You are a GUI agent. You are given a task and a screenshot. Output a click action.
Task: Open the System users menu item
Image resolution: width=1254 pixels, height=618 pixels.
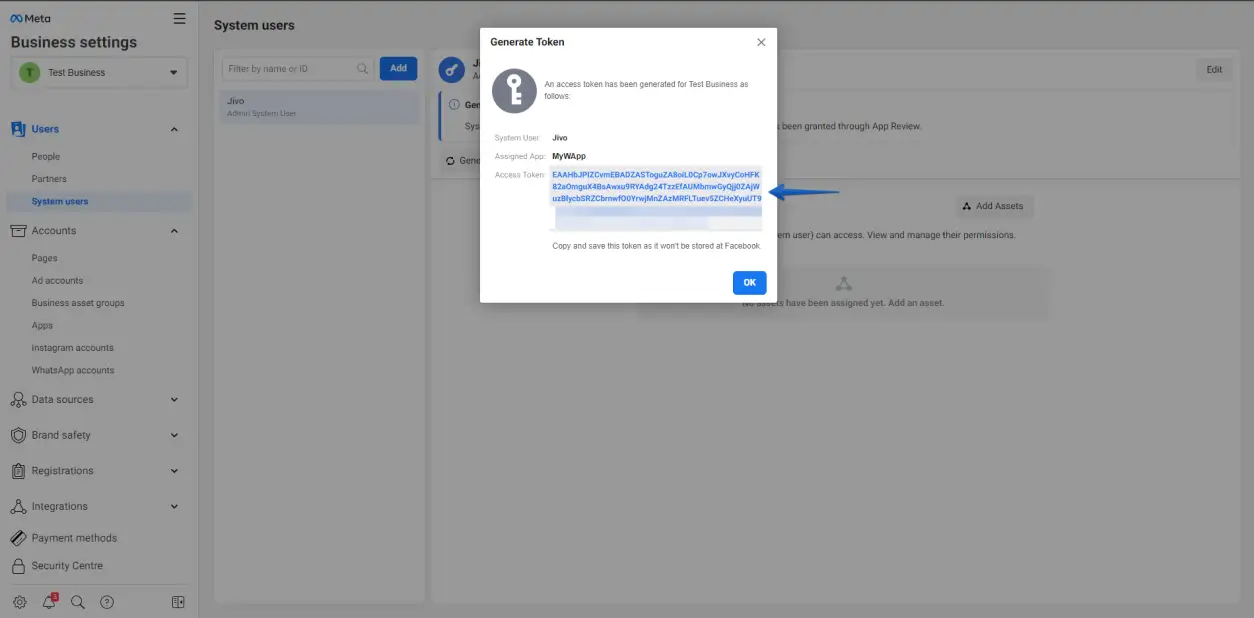click(x=60, y=202)
